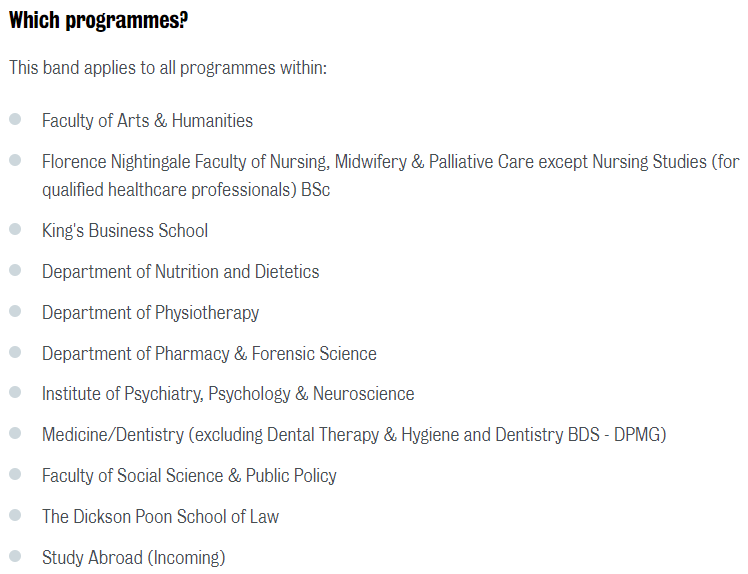Screen dimensions: 748x574
Task: Click the bullet point before Department of Physiotherapy
Action: click(x=15, y=311)
